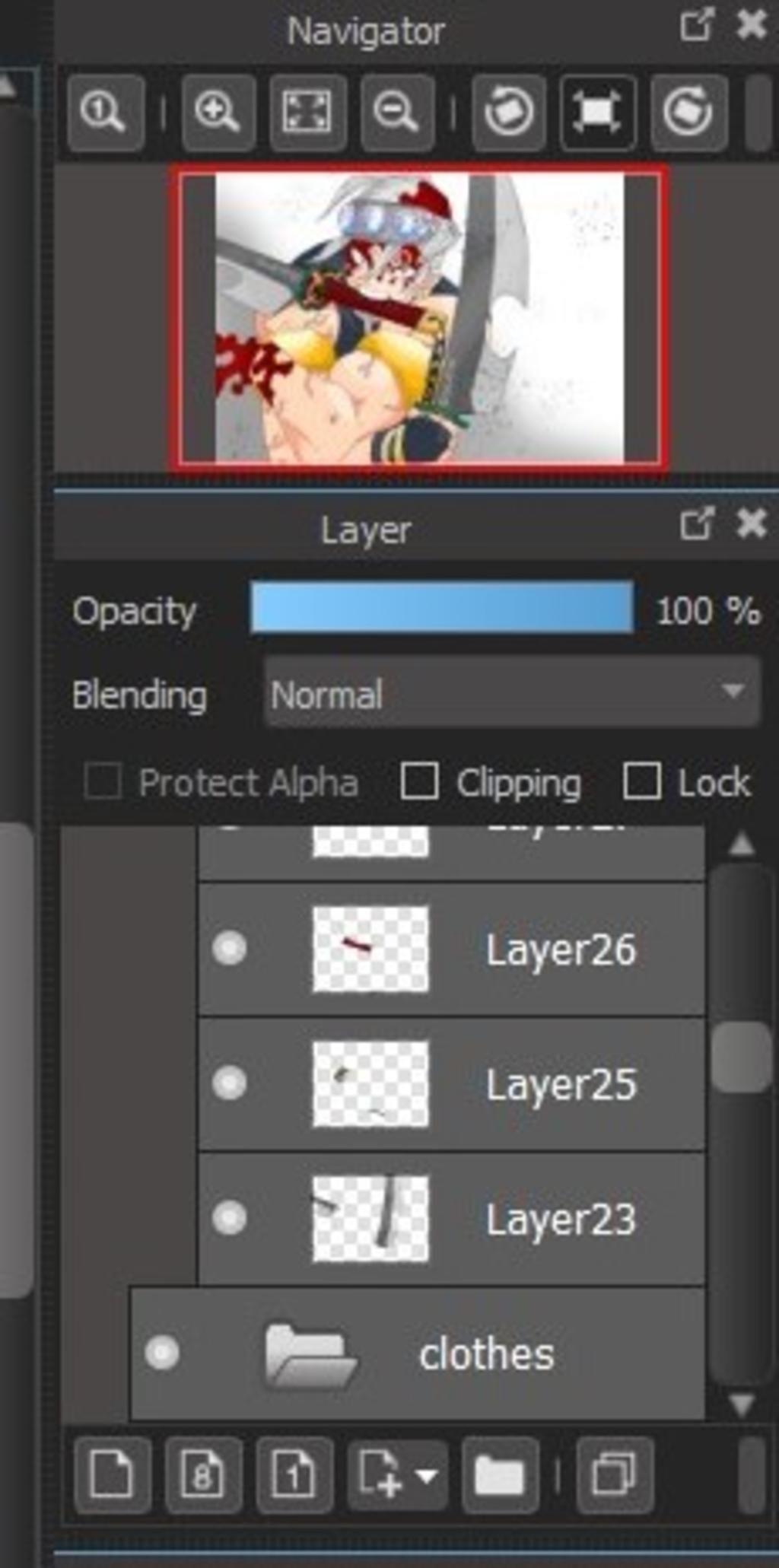The height and width of the screenshot is (1568, 779).
Task: Rotate the canvas view right
Action: click(688, 113)
